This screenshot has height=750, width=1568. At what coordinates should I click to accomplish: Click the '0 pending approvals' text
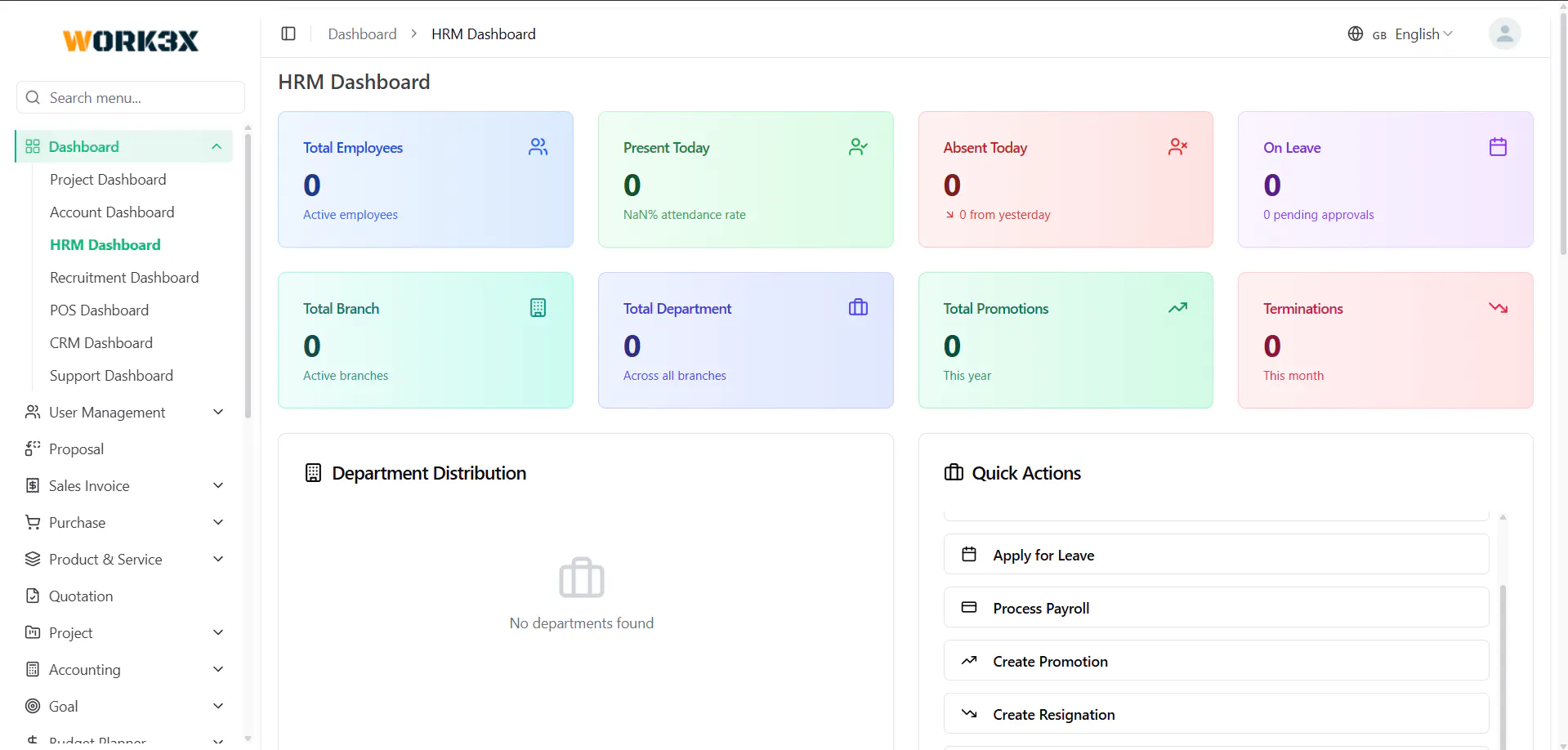pyautogui.click(x=1318, y=215)
